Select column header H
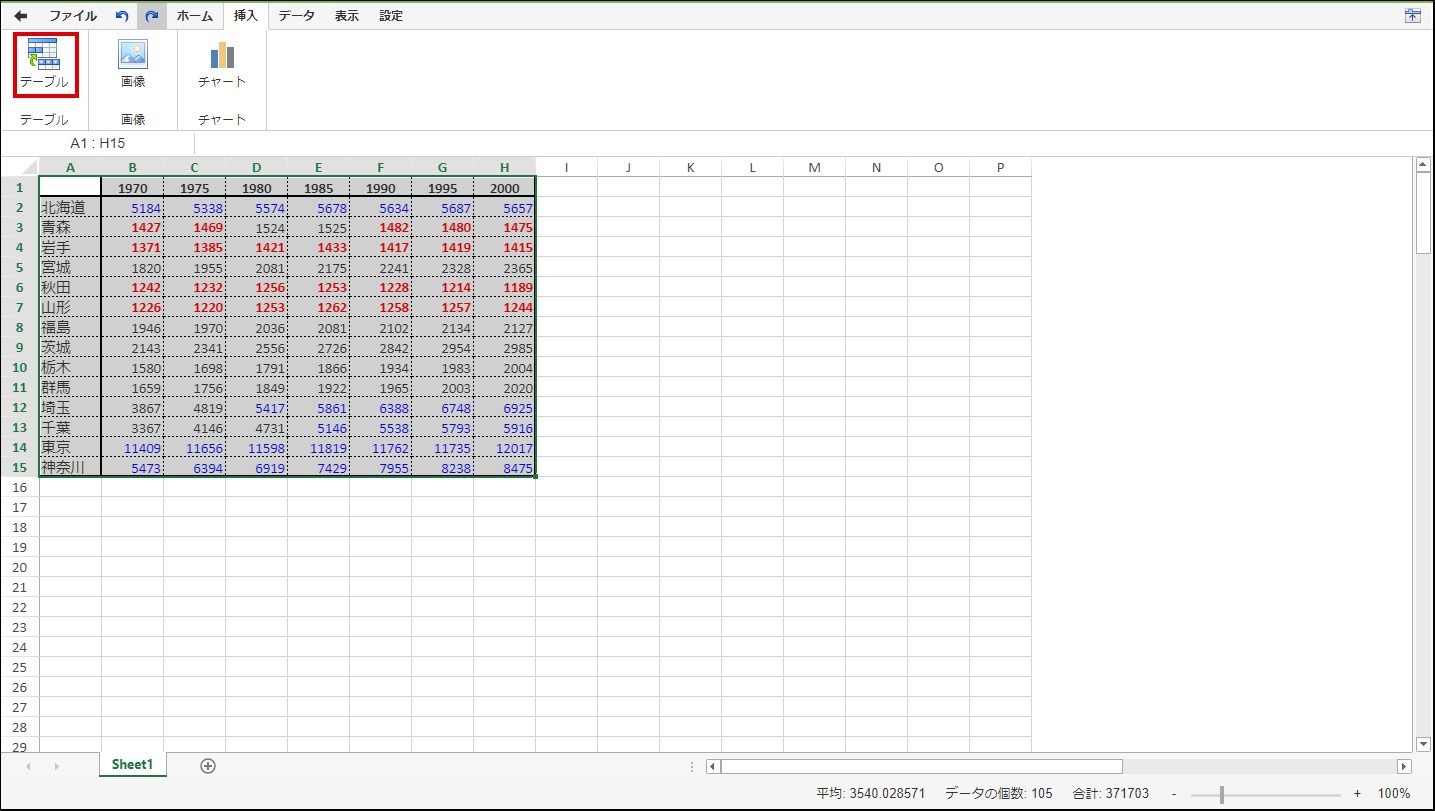Viewport: 1435px width, 811px height. (x=504, y=167)
